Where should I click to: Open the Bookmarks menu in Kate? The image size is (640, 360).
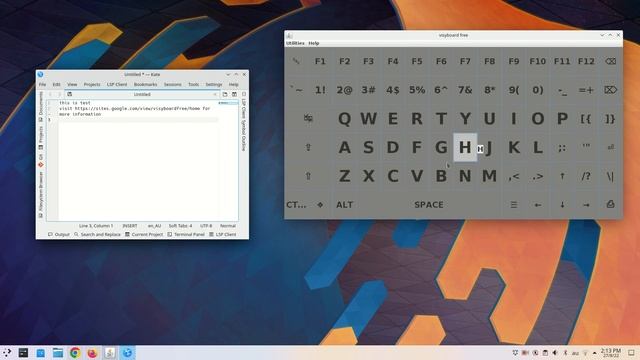coord(145,84)
